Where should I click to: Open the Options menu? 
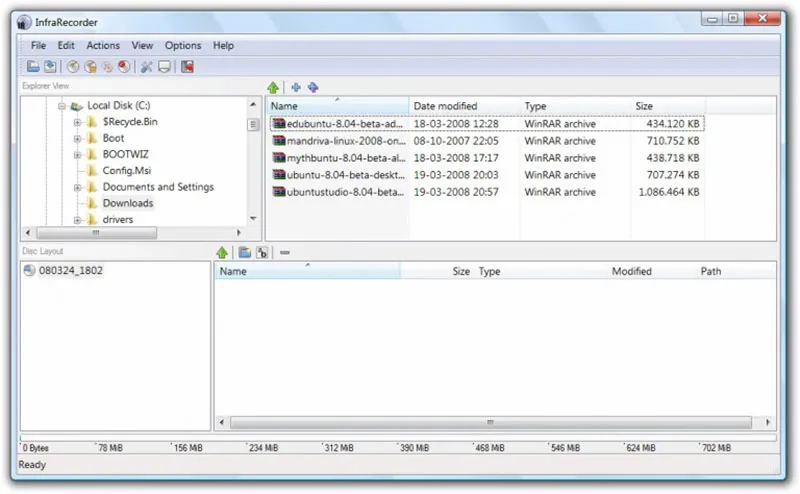[x=183, y=45]
